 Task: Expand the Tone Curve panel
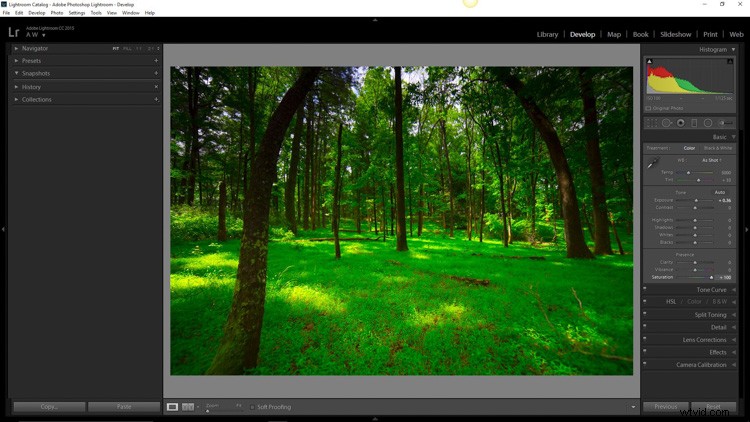pyautogui.click(x=733, y=290)
